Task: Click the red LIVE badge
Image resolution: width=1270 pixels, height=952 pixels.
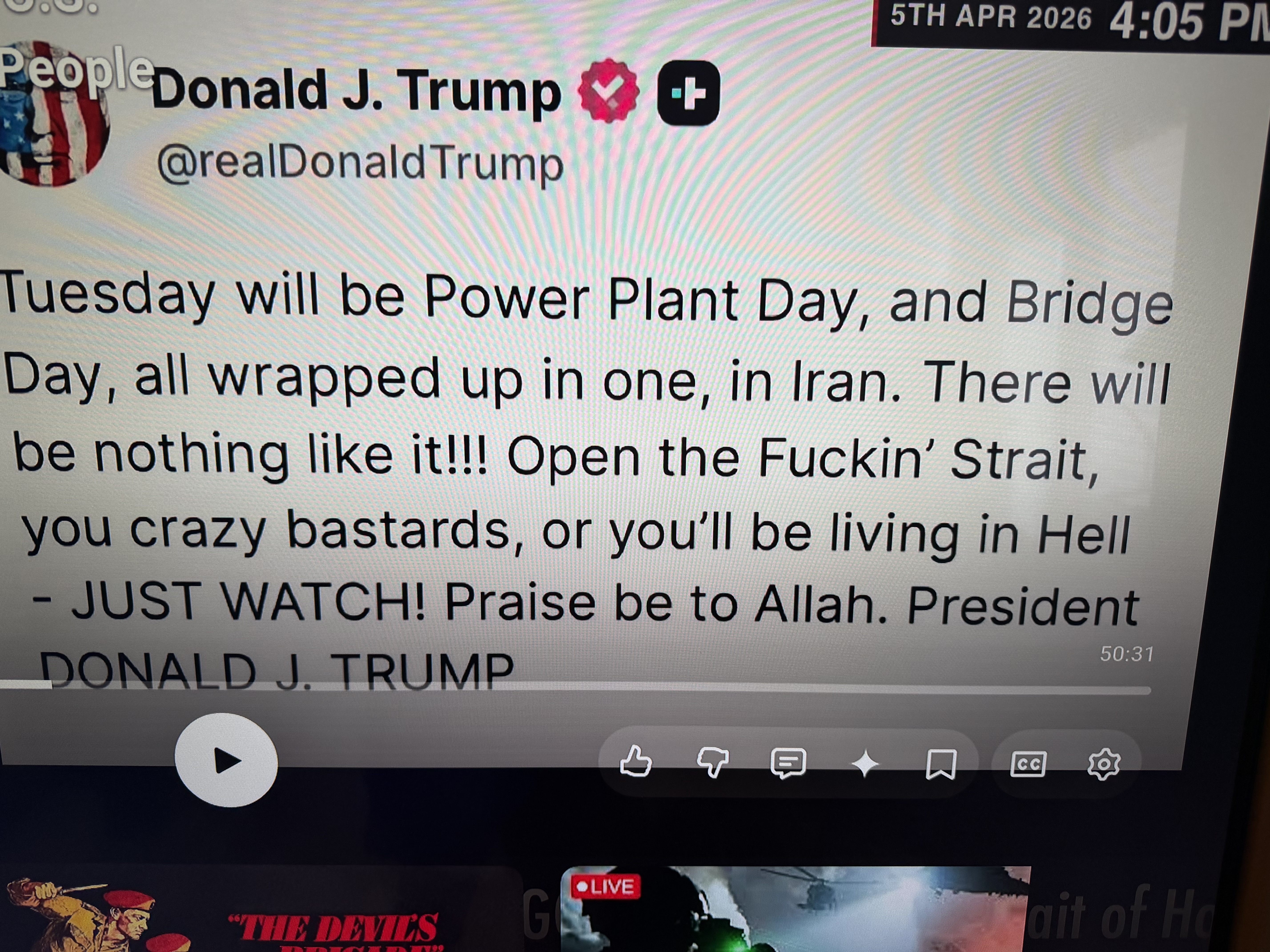Action: pyautogui.click(x=605, y=887)
